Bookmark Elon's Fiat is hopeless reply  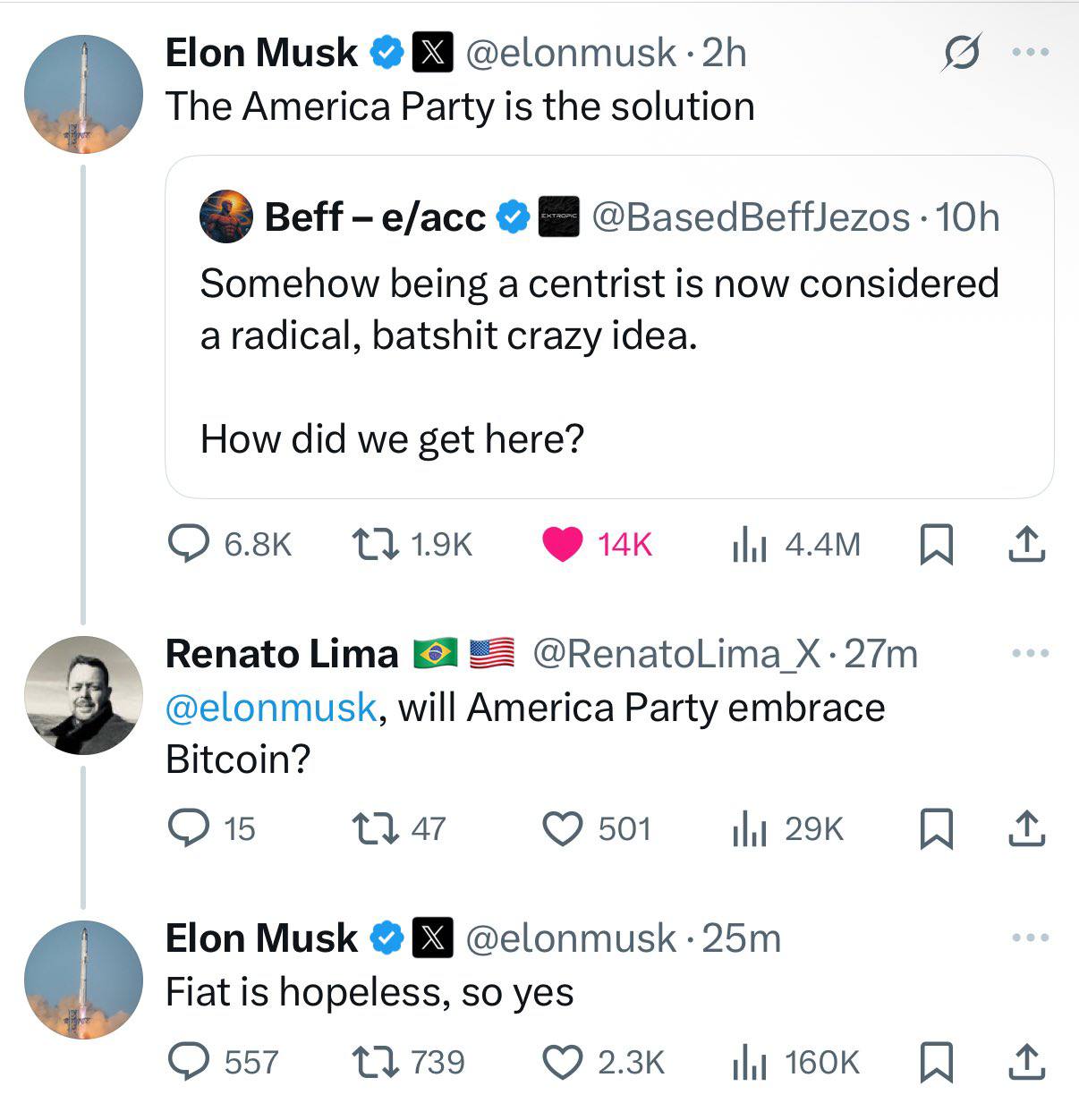tap(936, 1062)
